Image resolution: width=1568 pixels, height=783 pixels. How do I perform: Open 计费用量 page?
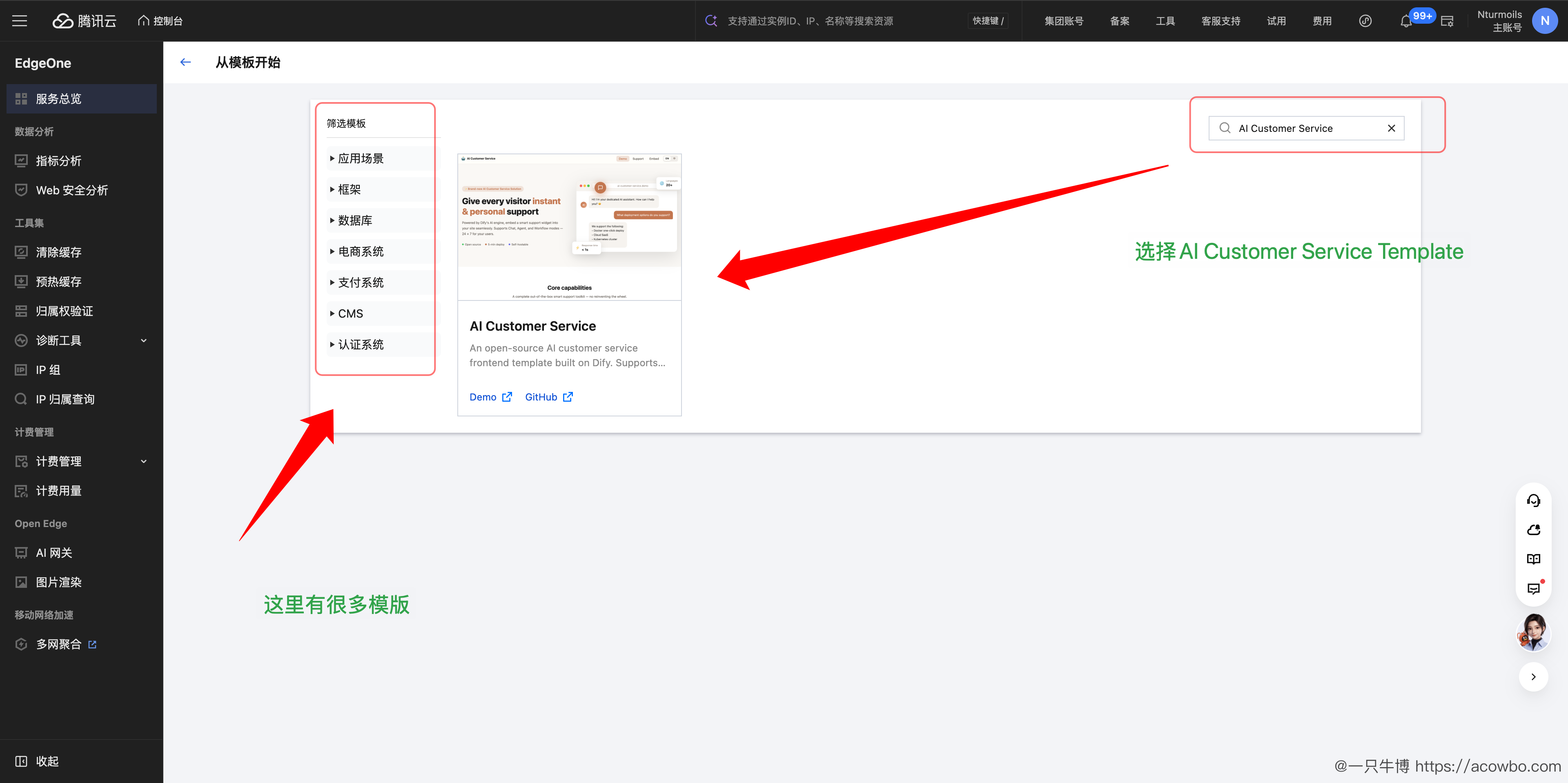pos(82,490)
